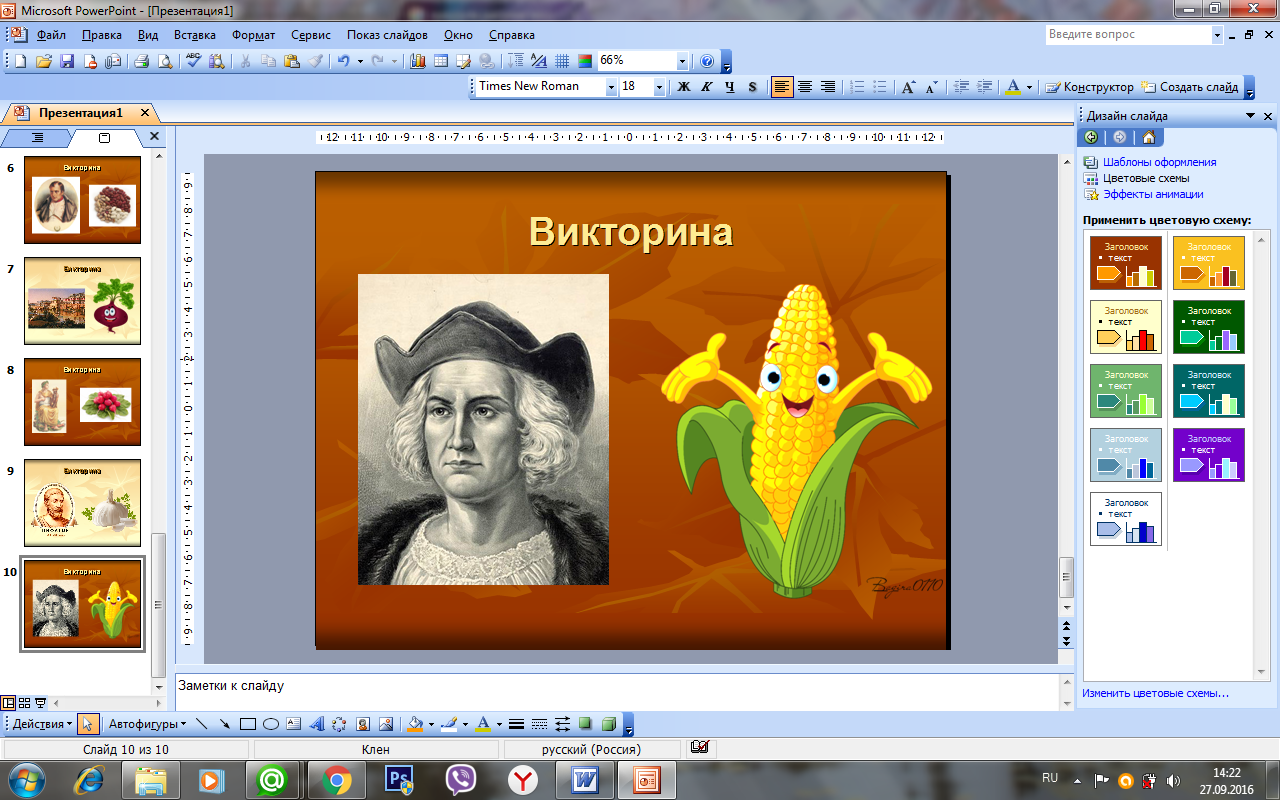
Task: Expand the Автофигуры menu
Action: (147, 724)
